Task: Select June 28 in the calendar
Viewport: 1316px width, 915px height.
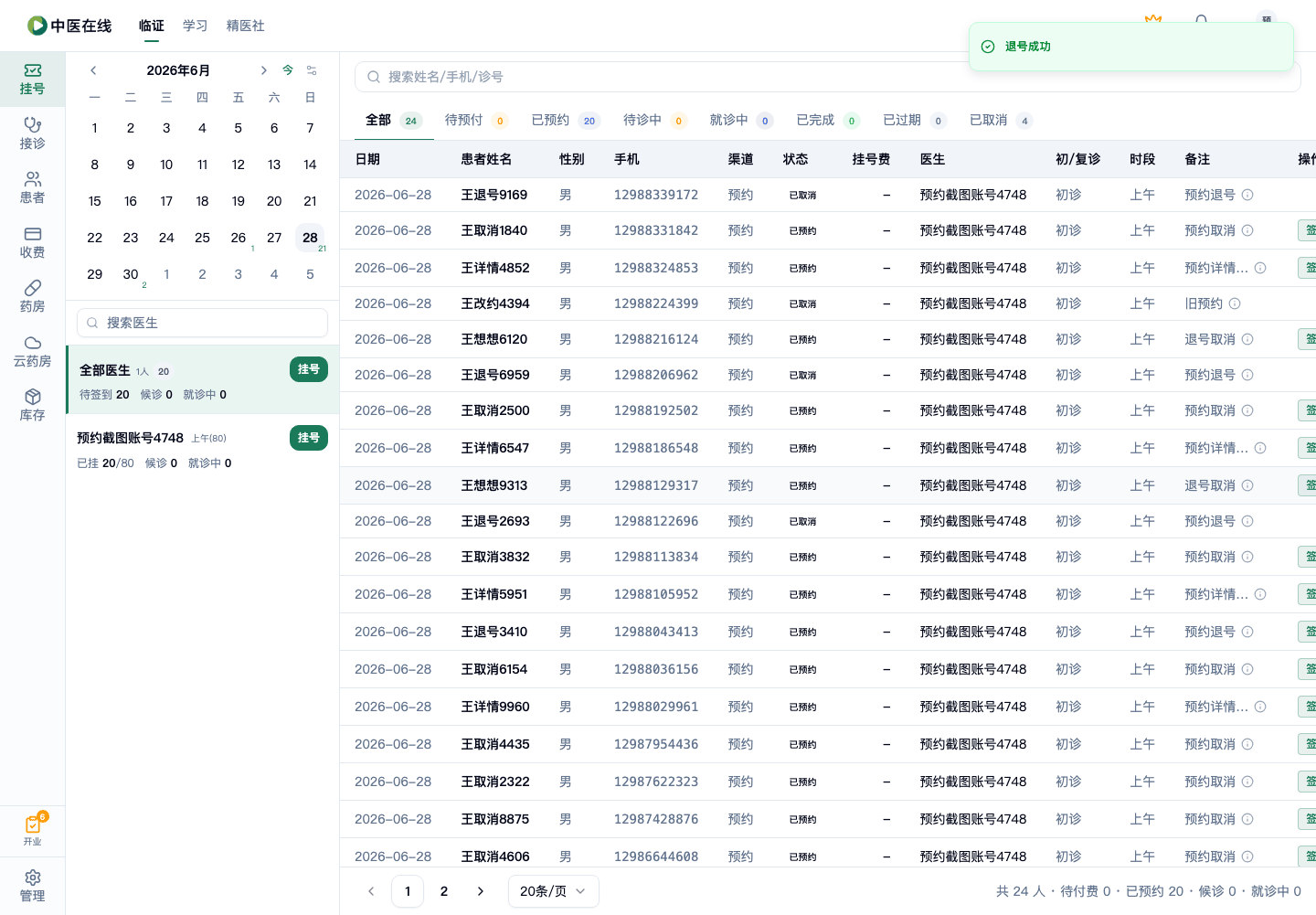Action: (311, 238)
